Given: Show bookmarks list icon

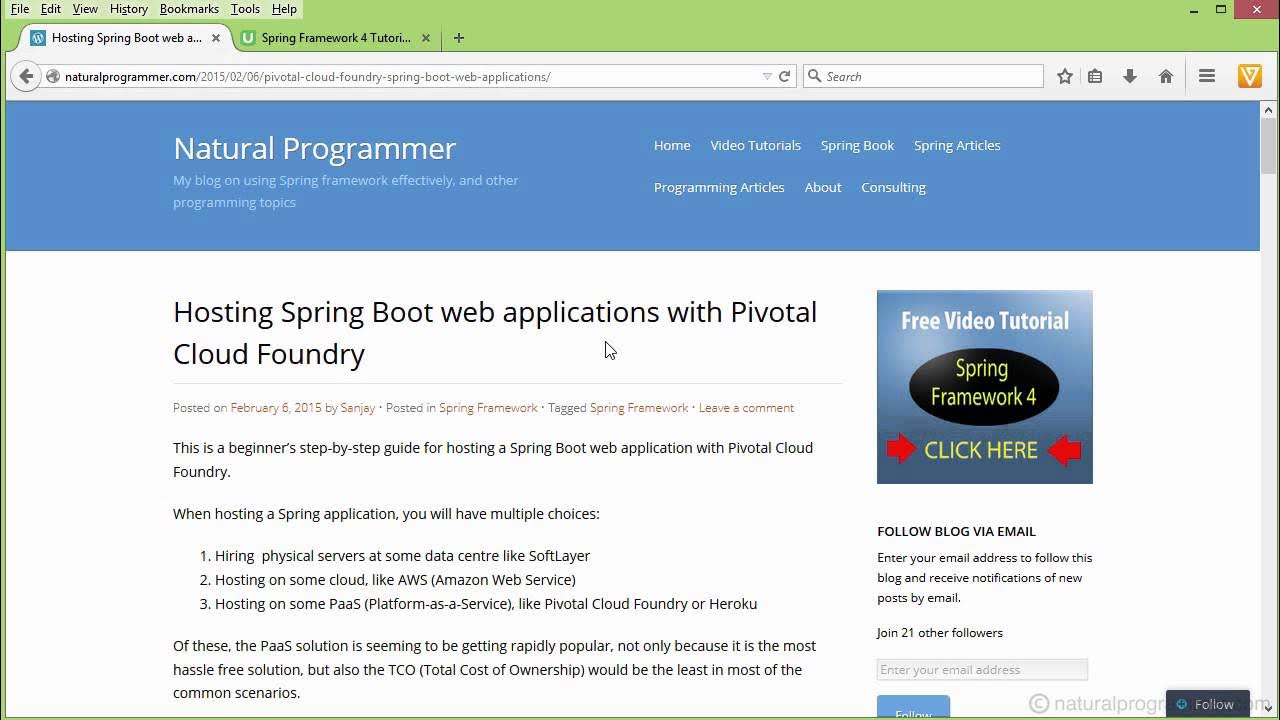Looking at the screenshot, I should (x=1095, y=76).
